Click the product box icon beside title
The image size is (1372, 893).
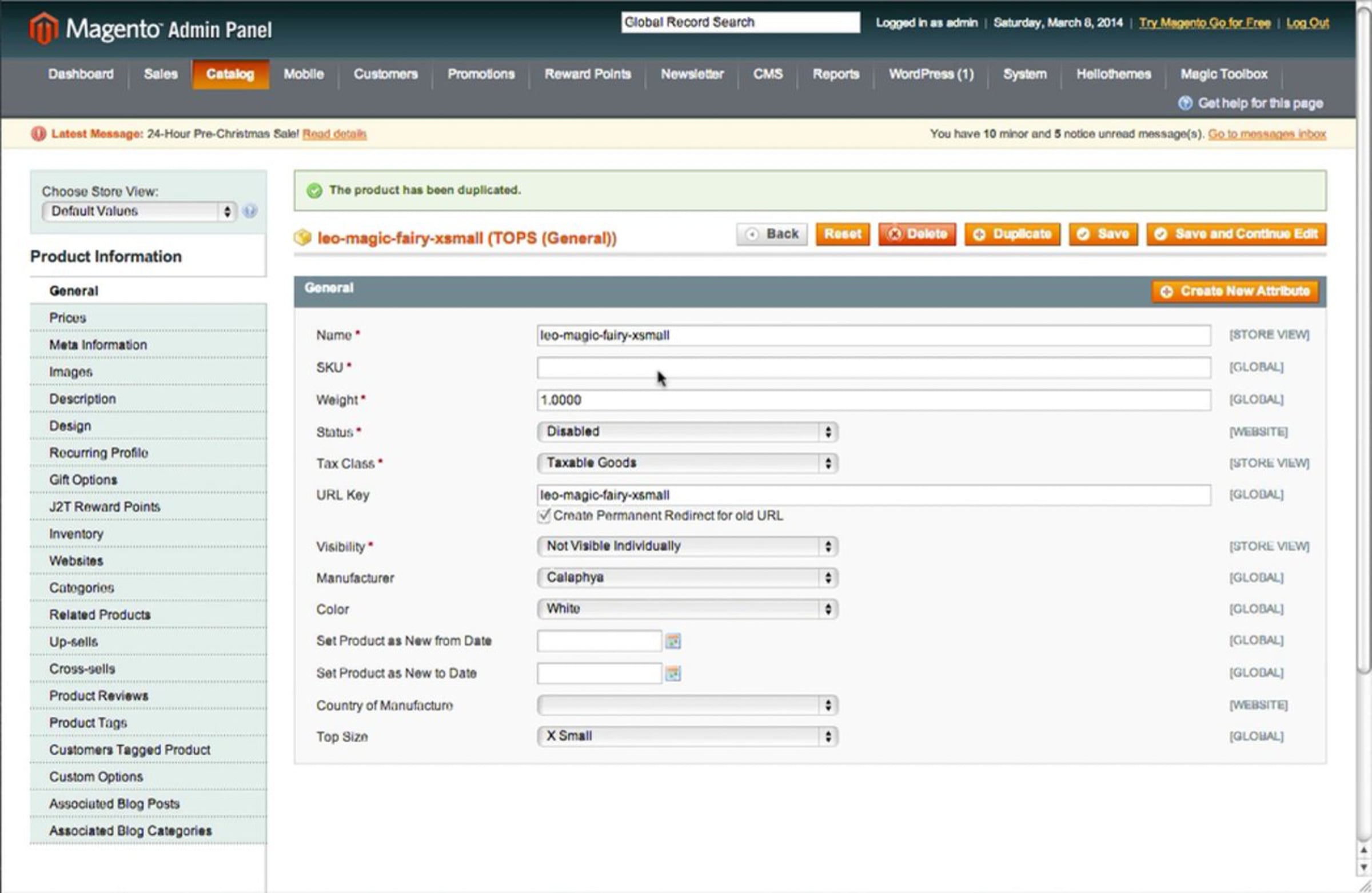(302, 237)
